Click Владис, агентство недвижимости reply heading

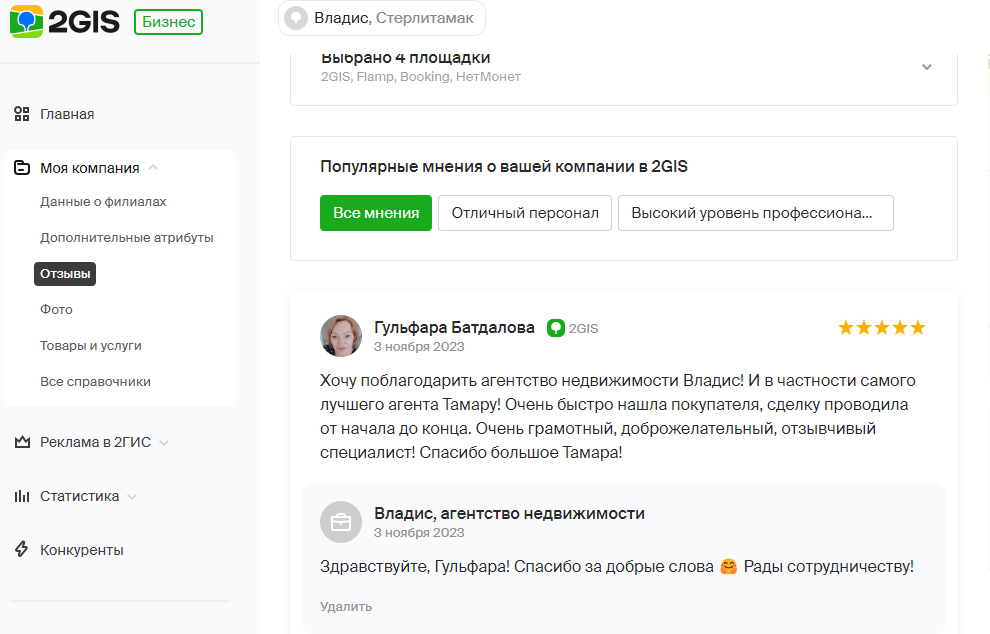click(509, 513)
